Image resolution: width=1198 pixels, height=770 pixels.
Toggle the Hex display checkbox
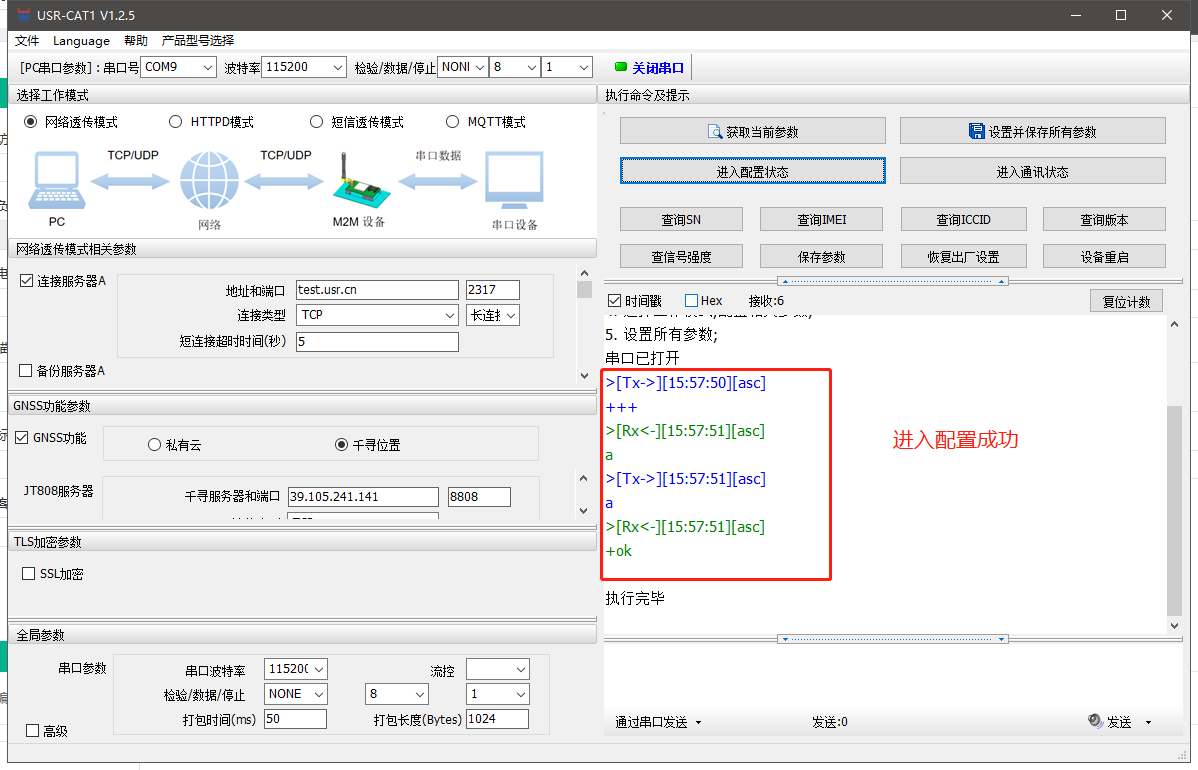(692, 301)
